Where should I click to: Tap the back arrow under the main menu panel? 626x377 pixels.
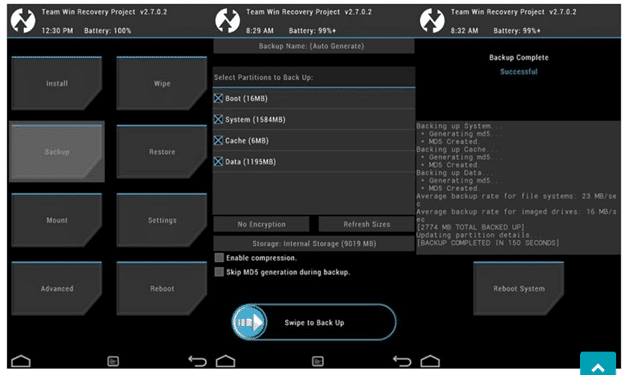click(x=197, y=361)
